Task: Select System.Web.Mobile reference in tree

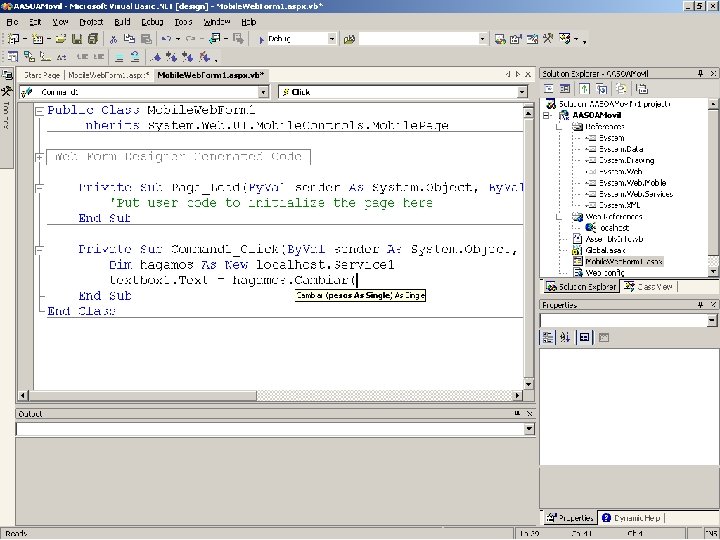Action: (x=632, y=183)
